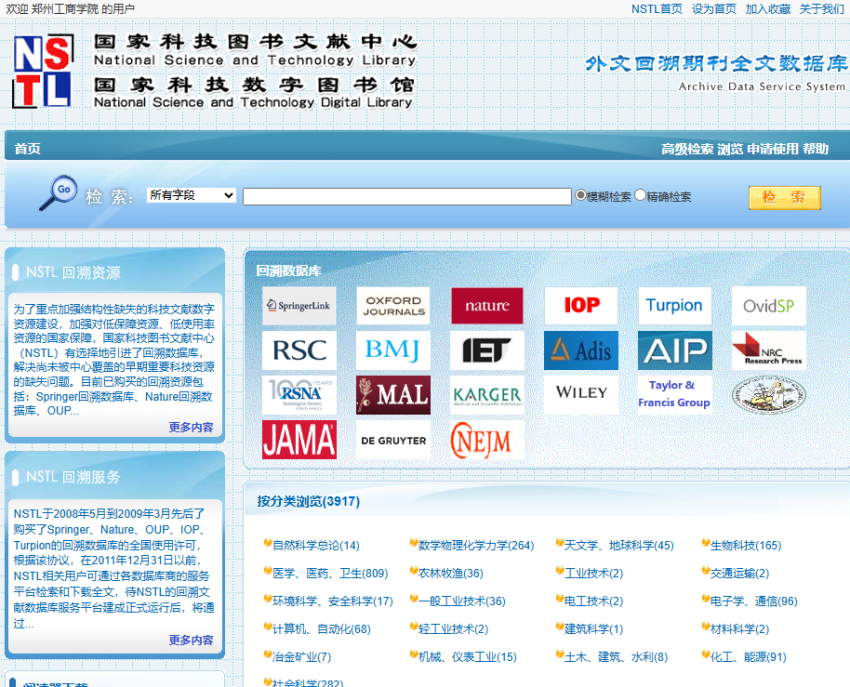Open the NRC Research Press logo

coord(769,351)
